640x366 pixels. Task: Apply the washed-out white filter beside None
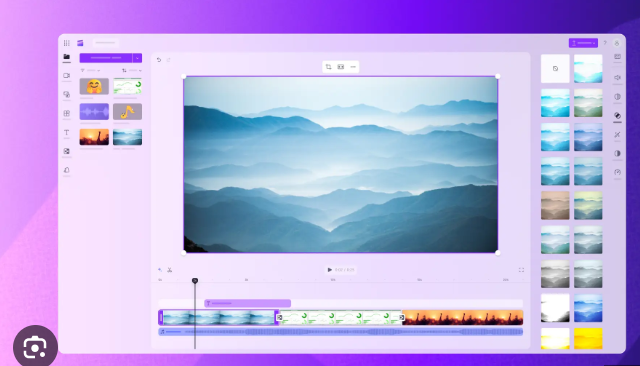tap(588, 69)
